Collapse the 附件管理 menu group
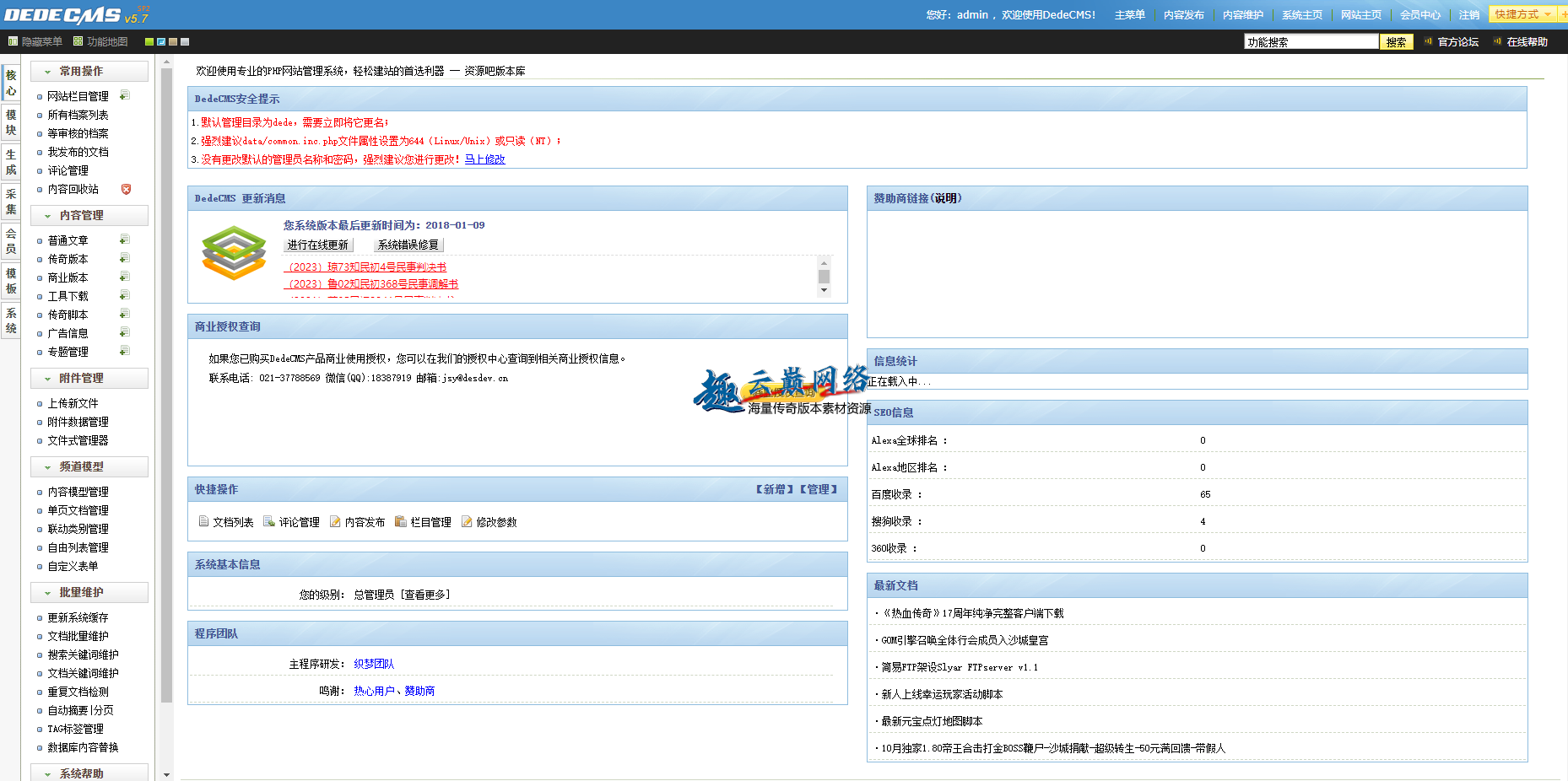The height and width of the screenshot is (781, 1568). (89, 378)
